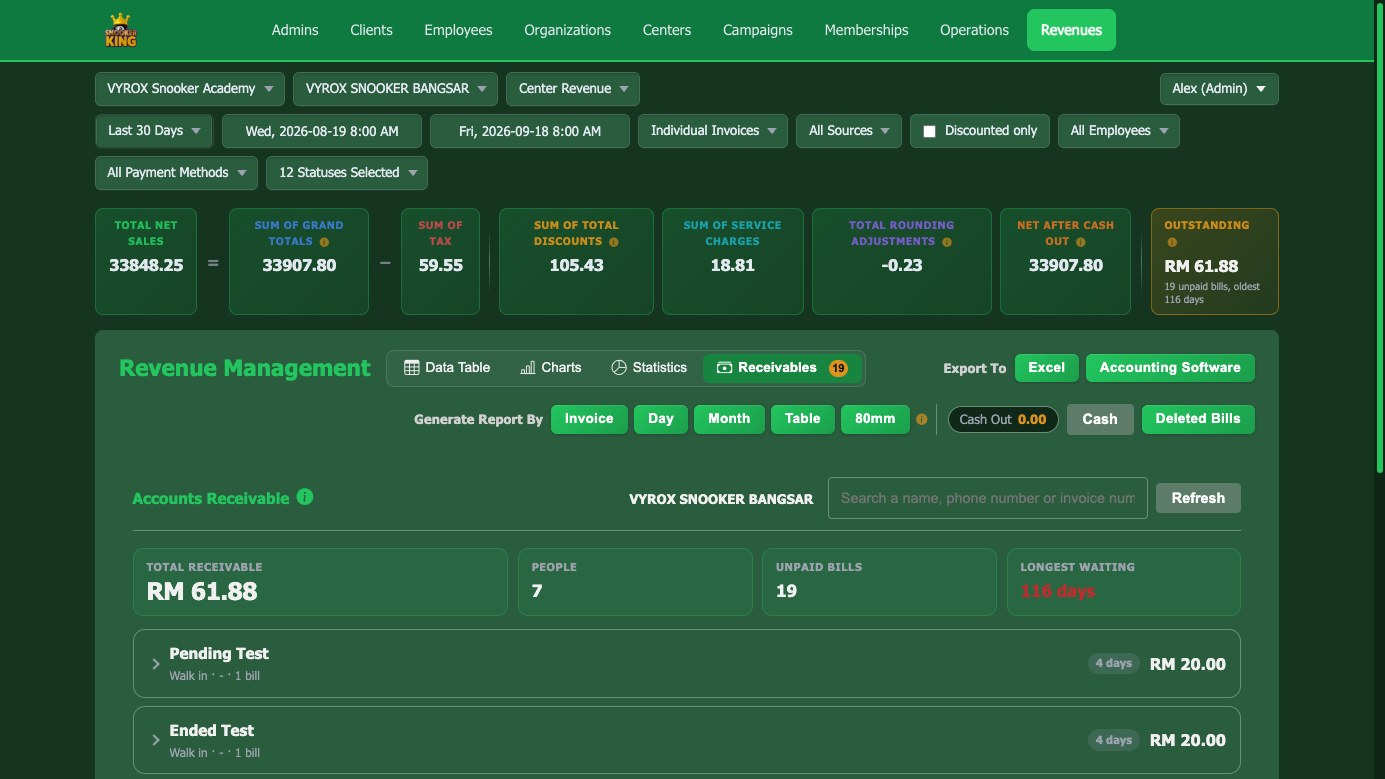This screenshot has height=779, width=1385.
Task: Click the Longest Waiting 116 days value
Action: coord(1057,591)
